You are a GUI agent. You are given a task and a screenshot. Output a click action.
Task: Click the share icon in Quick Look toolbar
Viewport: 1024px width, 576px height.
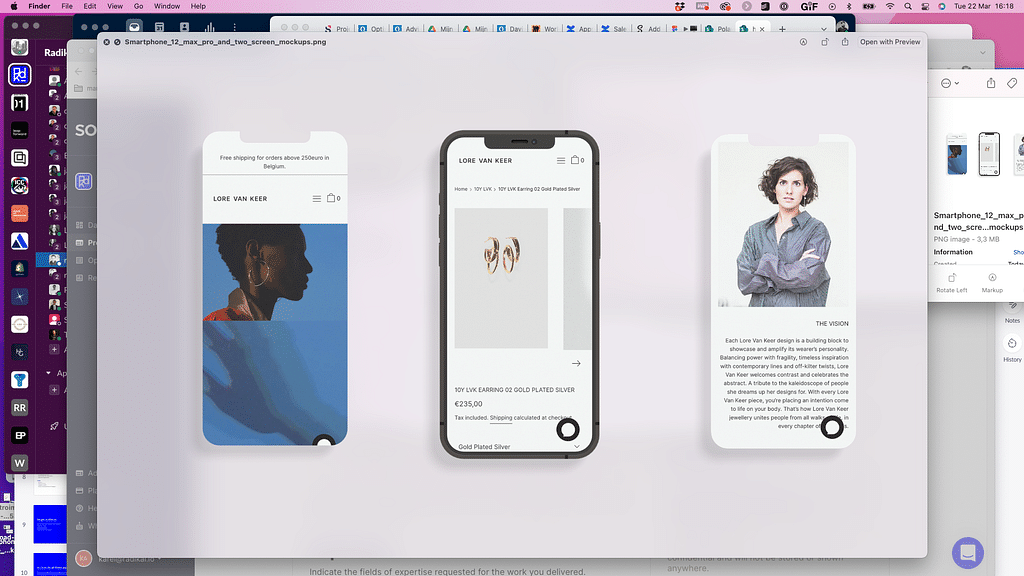pos(845,42)
